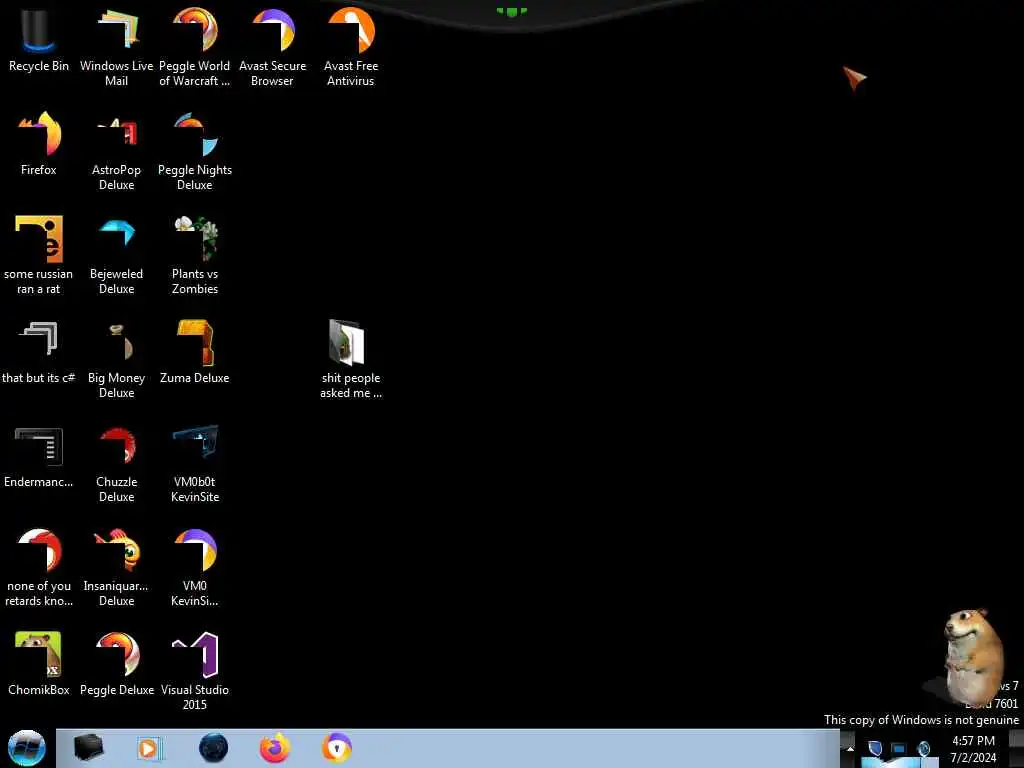Select the folder labeled 'asked me ...'
Image resolution: width=1024 pixels, height=768 pixels.
tap(351, 359)
